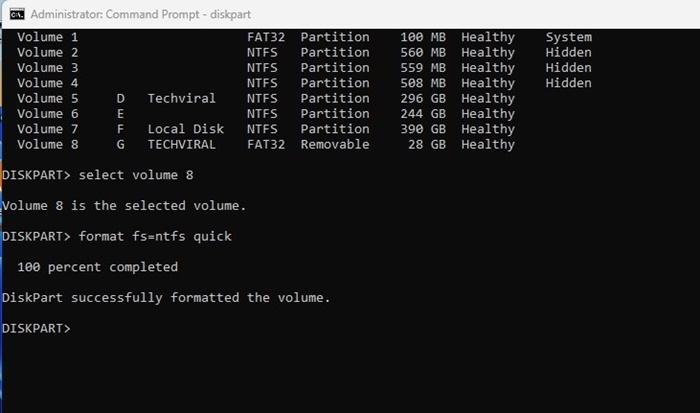This screenshot has width=700, height=413.
Task: Click the 'select volume 8' command line
Action: pos(136,175)
